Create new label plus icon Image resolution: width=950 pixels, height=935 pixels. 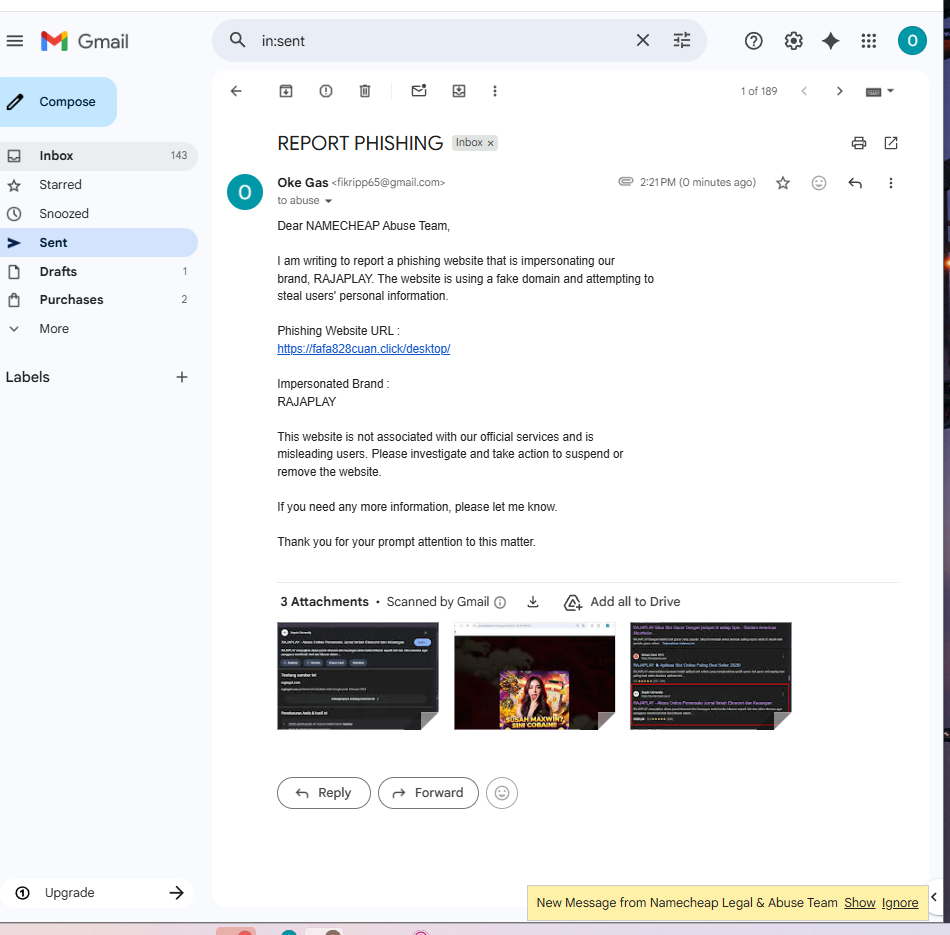pyautogui.click(x=182, y=377)
